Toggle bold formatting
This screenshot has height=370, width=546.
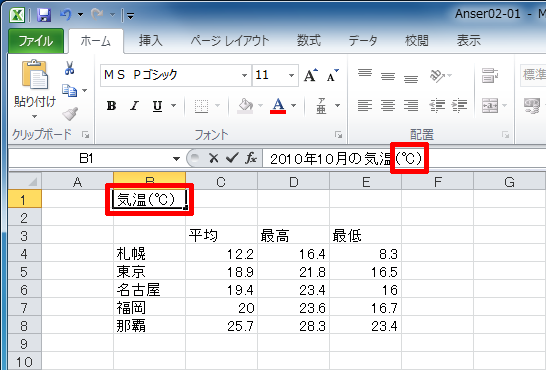point(111,105)
